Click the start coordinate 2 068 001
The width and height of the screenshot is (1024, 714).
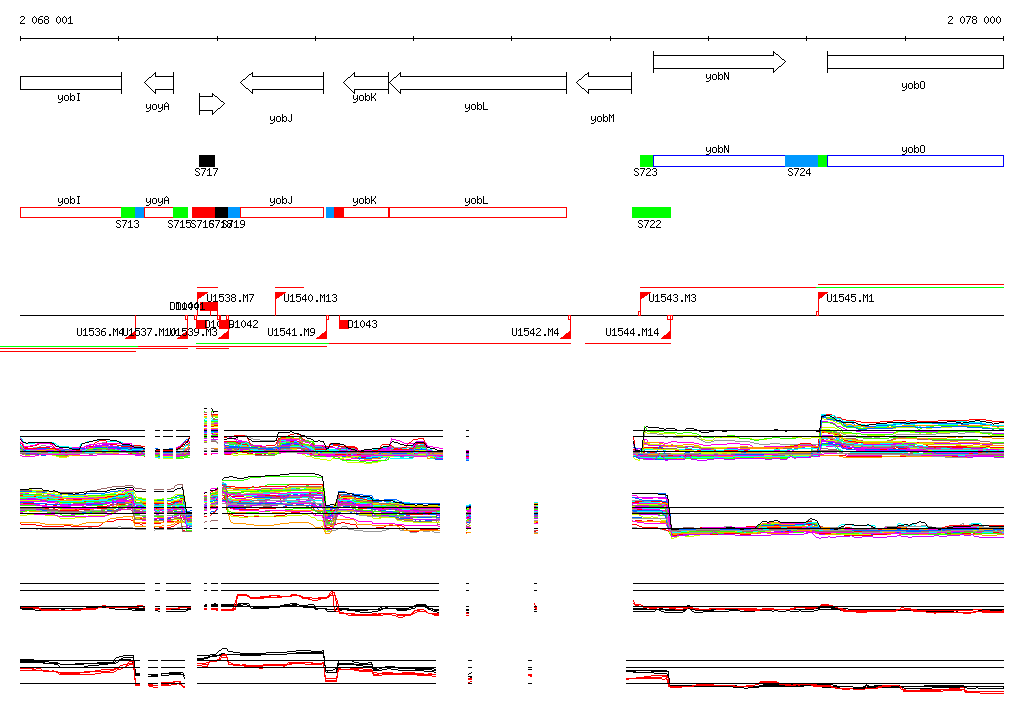pos(46,20)
